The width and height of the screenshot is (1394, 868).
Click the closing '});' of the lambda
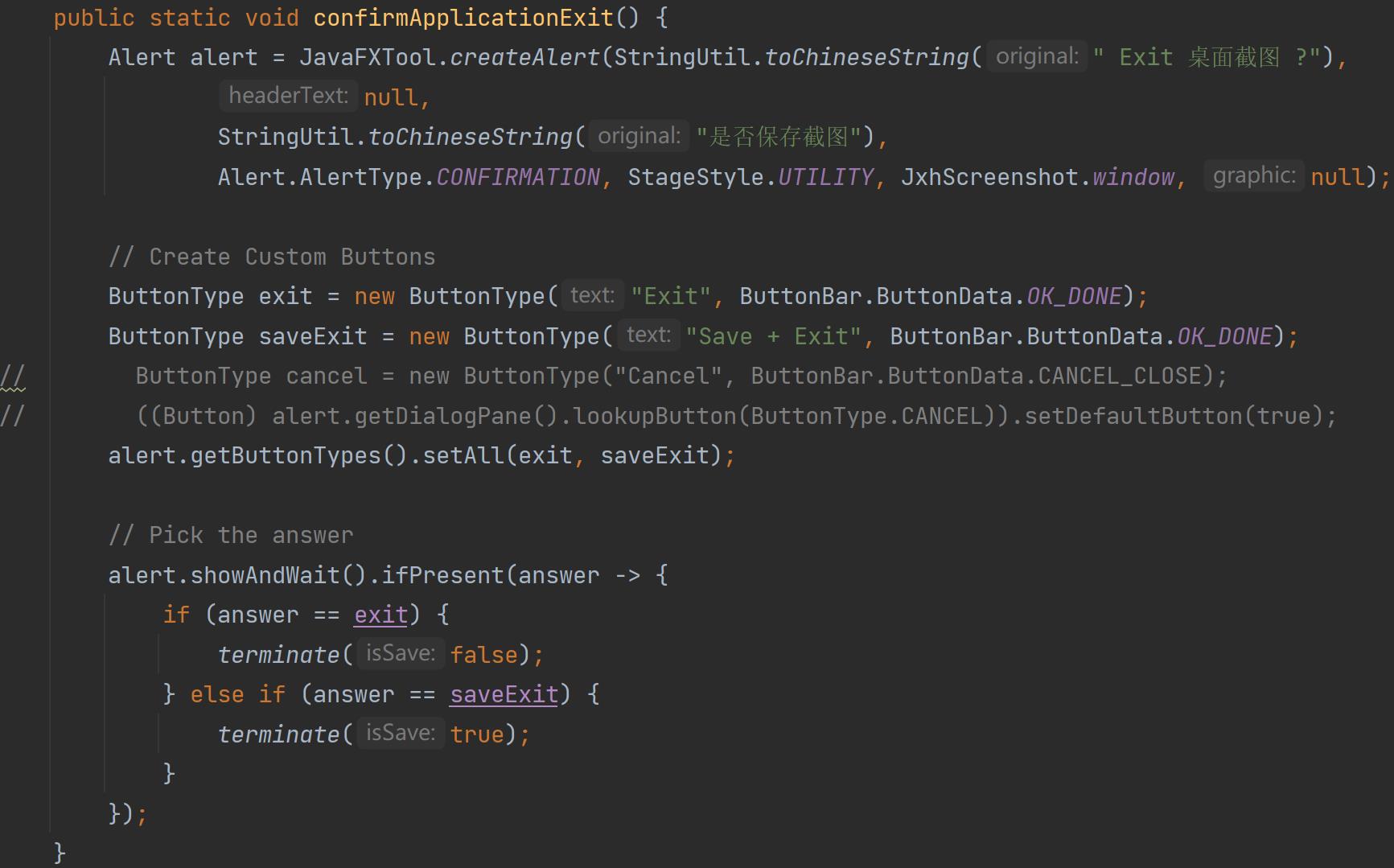coord(128,813)
